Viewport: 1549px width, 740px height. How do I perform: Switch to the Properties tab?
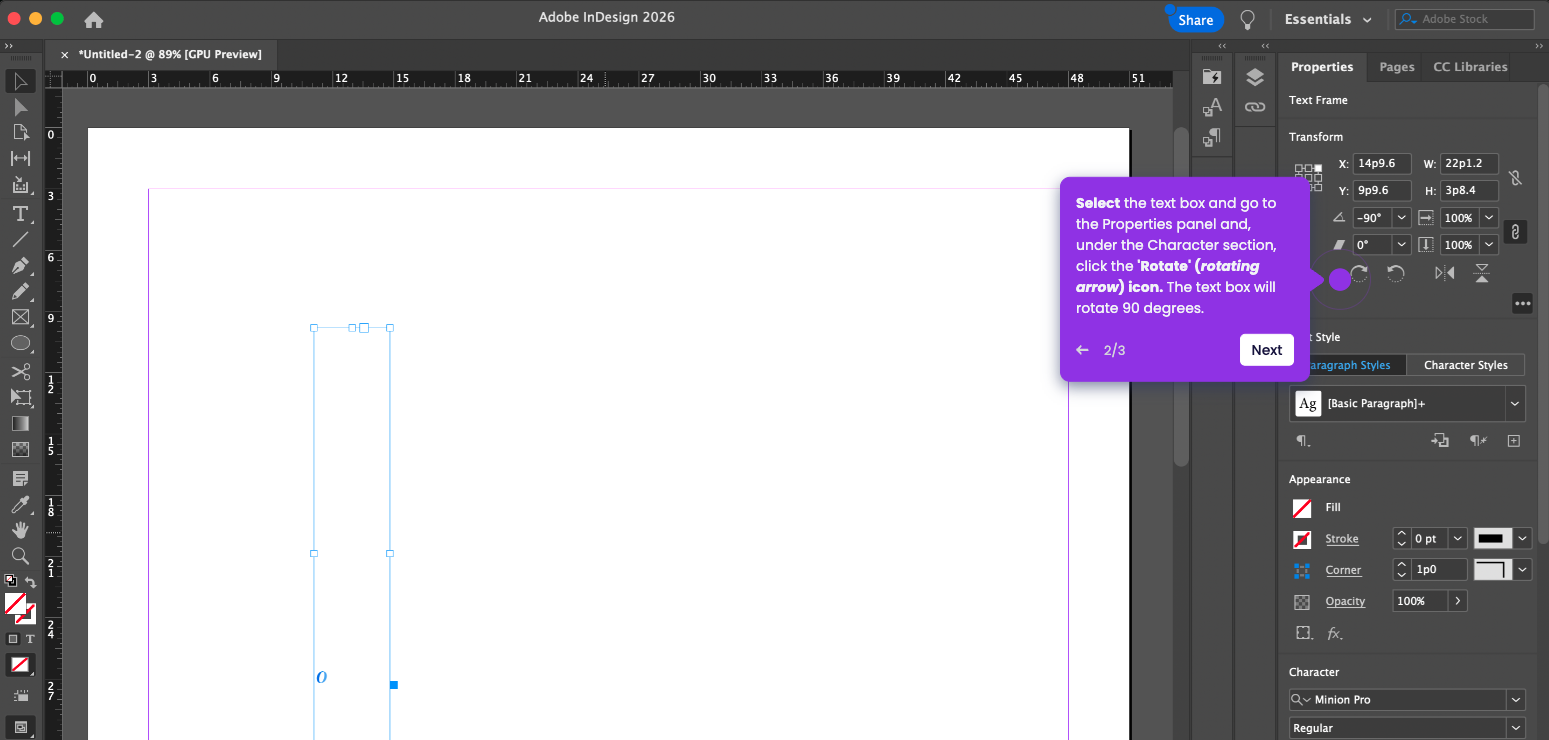click(1321, 67)
